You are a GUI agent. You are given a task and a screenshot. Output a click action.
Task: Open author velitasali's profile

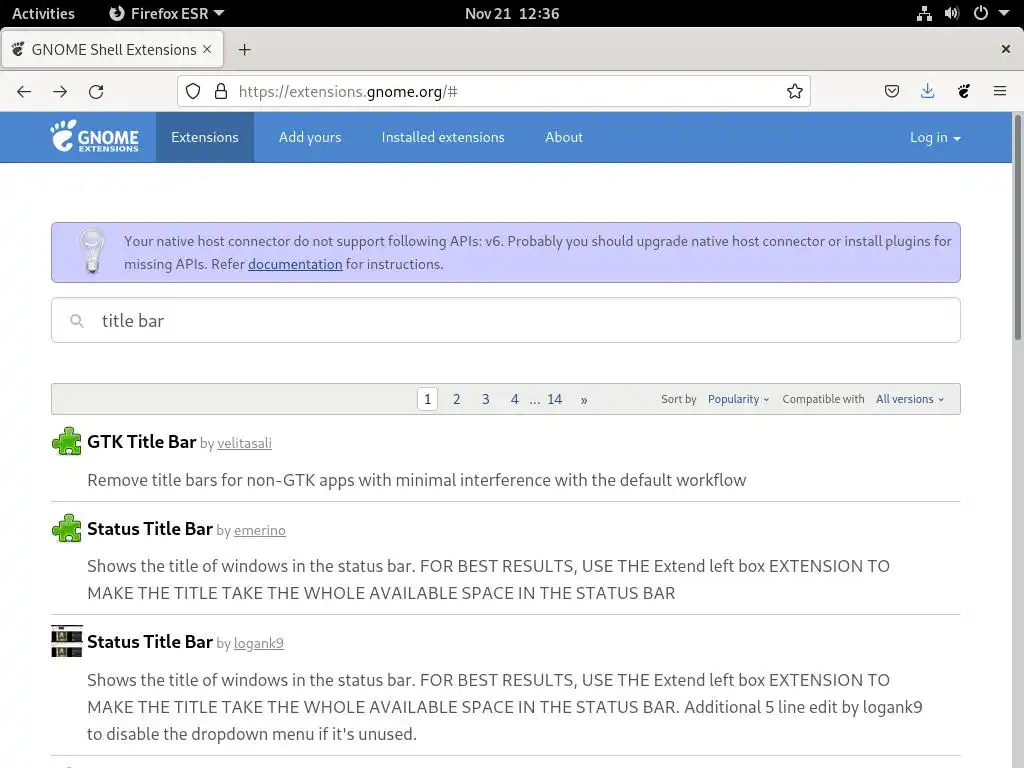click(244, 443)
